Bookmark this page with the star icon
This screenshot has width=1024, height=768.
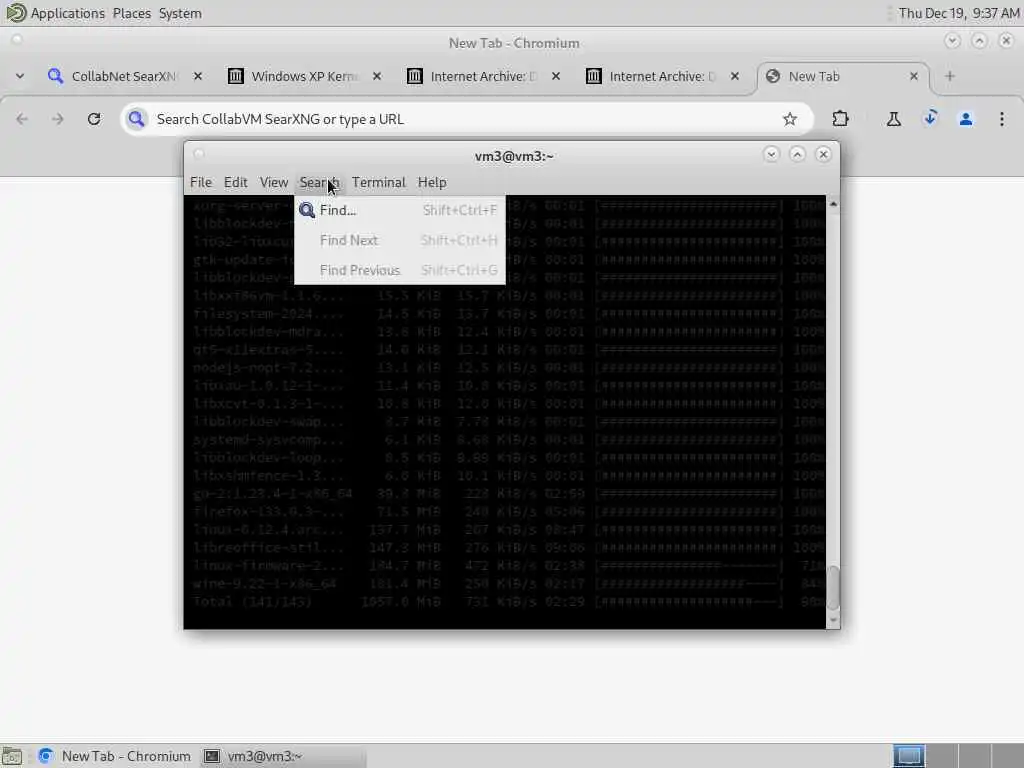(x=790, y=119)
